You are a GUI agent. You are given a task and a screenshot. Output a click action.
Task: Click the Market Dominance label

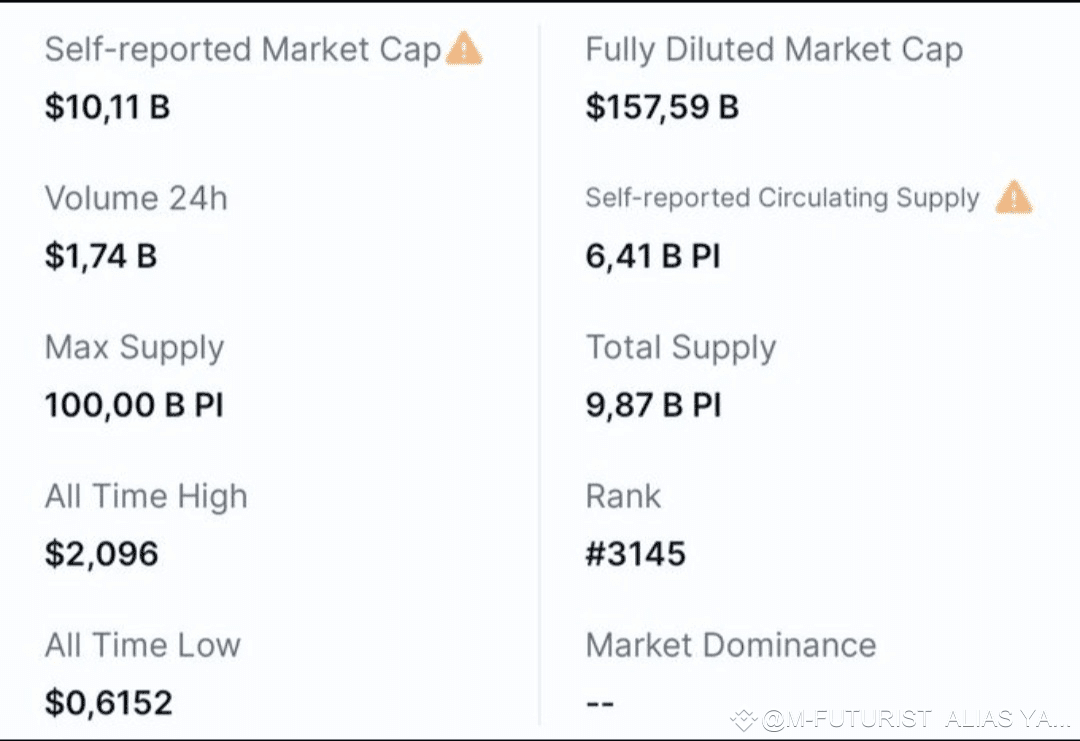(730, 645)
